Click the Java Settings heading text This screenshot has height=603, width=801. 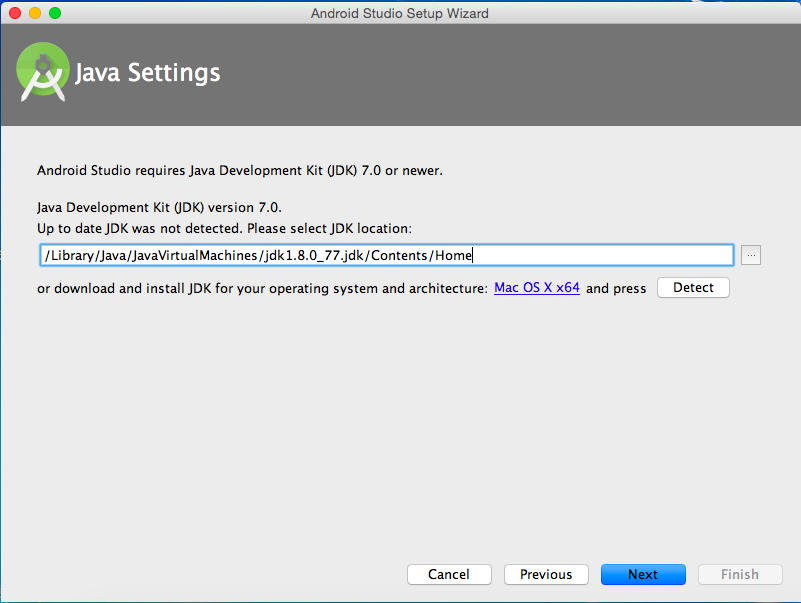[148, 73]
